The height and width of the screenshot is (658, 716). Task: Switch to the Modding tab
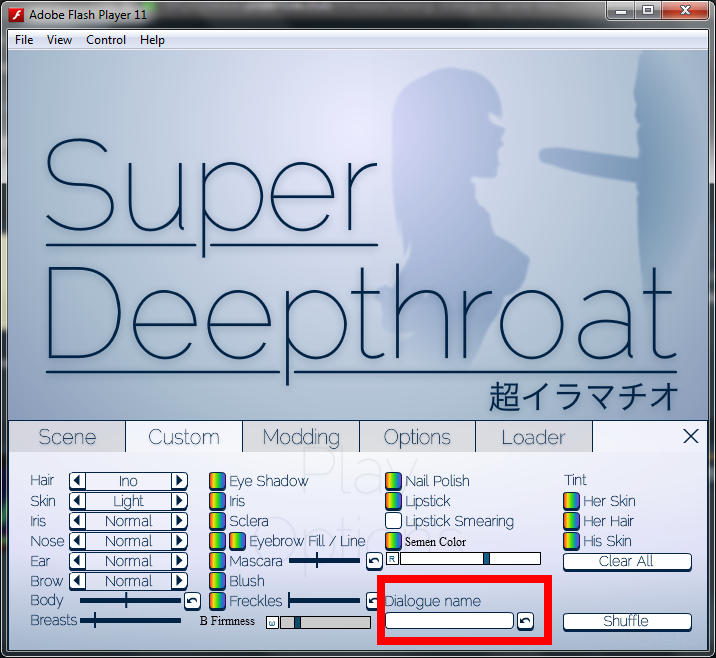tap(301, 437)
